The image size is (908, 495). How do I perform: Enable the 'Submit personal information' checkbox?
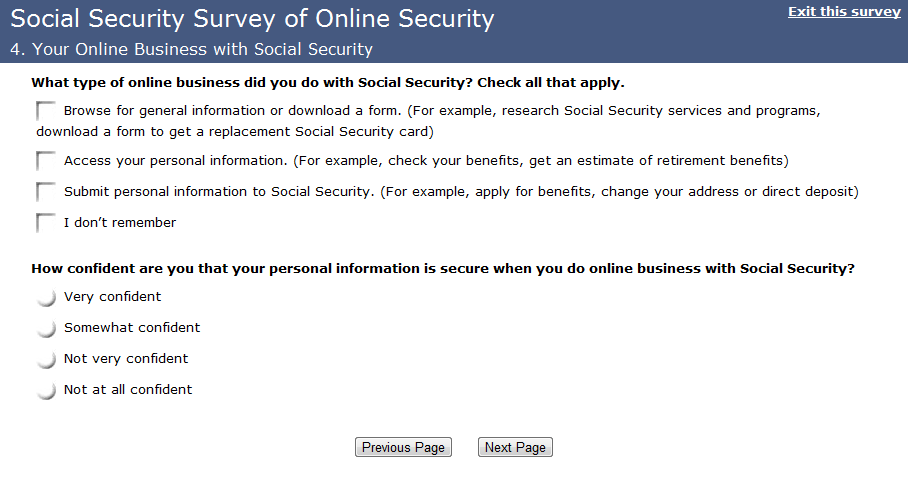coord(46,192)
